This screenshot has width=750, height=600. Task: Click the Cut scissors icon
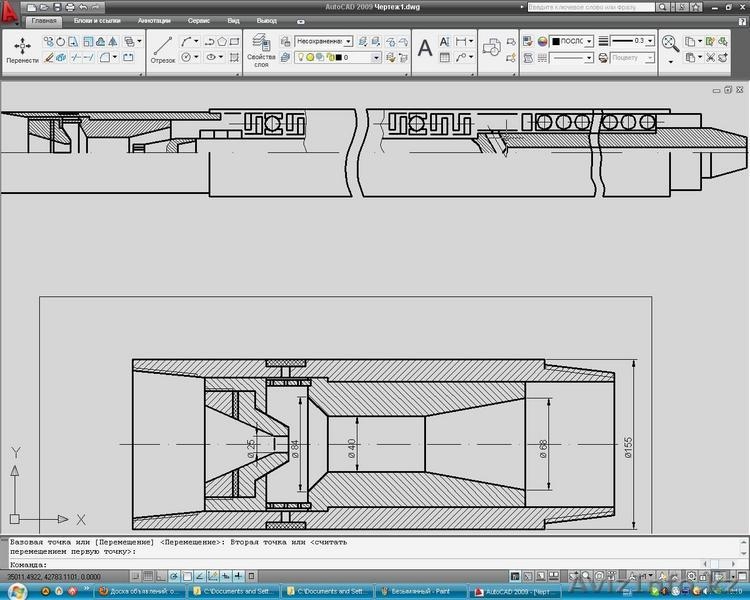pos(710,58)
